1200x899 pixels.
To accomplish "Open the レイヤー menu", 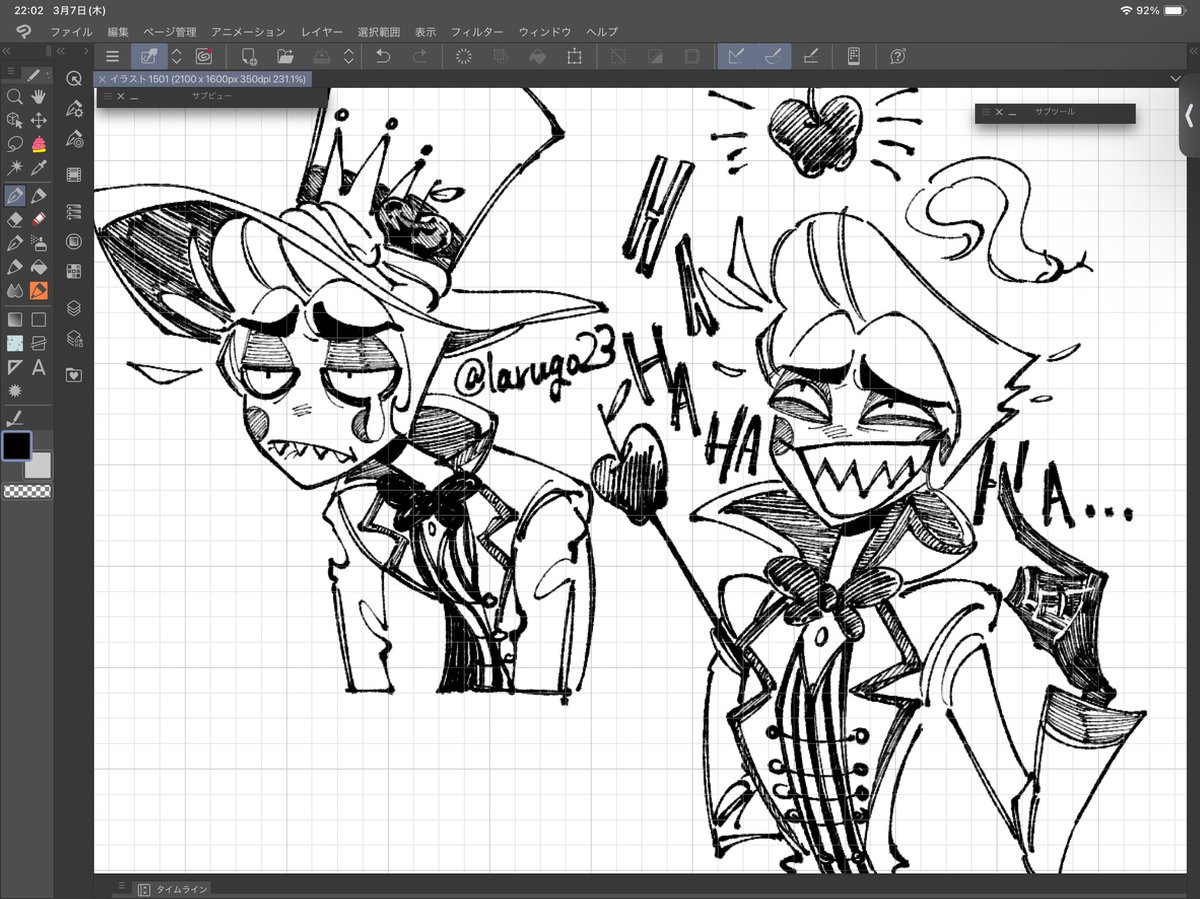I will [322, 32].
